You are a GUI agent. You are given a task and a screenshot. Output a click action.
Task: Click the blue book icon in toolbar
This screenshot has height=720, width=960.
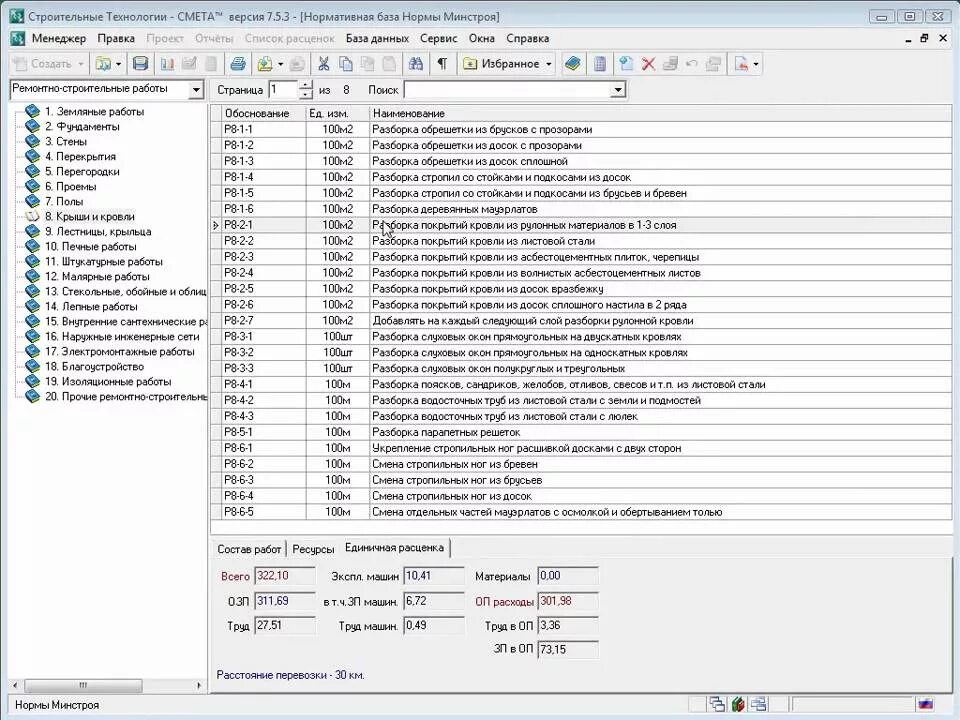[x=573, y=64]
